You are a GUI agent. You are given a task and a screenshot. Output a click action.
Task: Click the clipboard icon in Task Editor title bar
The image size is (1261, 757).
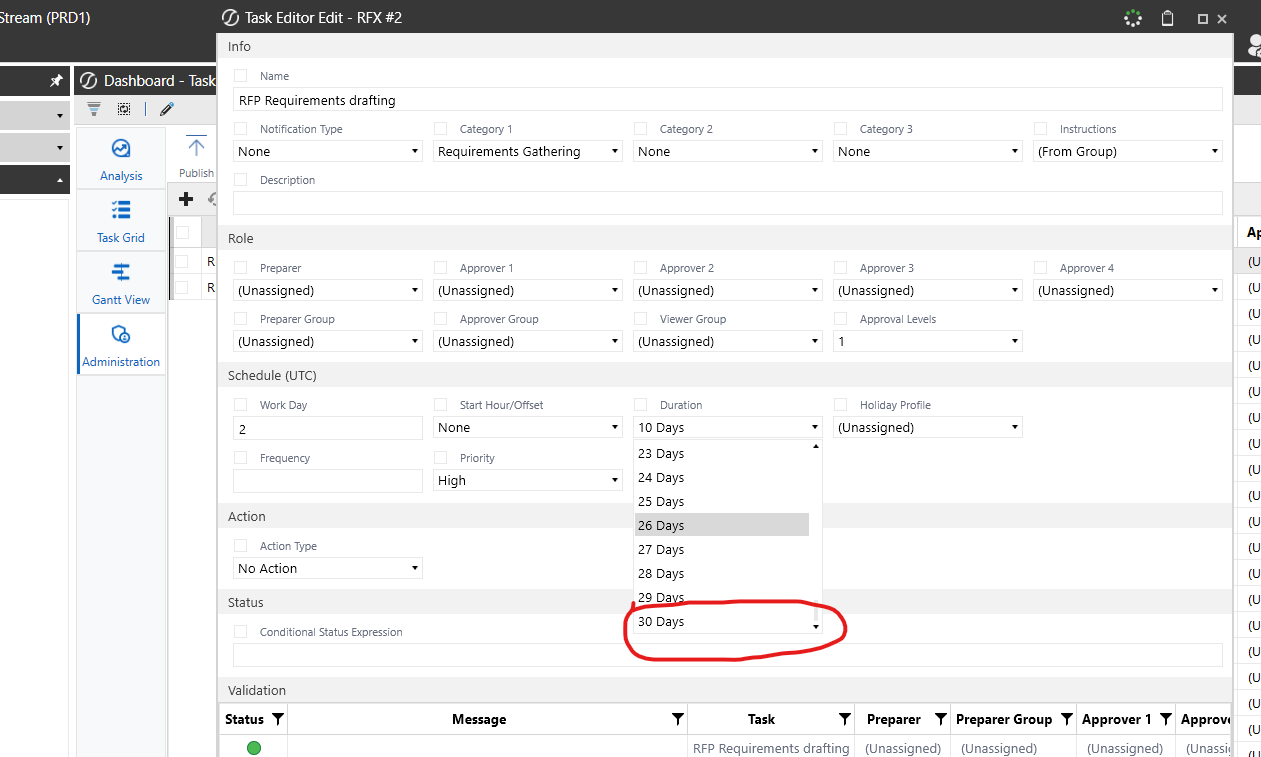point(1167,18)
